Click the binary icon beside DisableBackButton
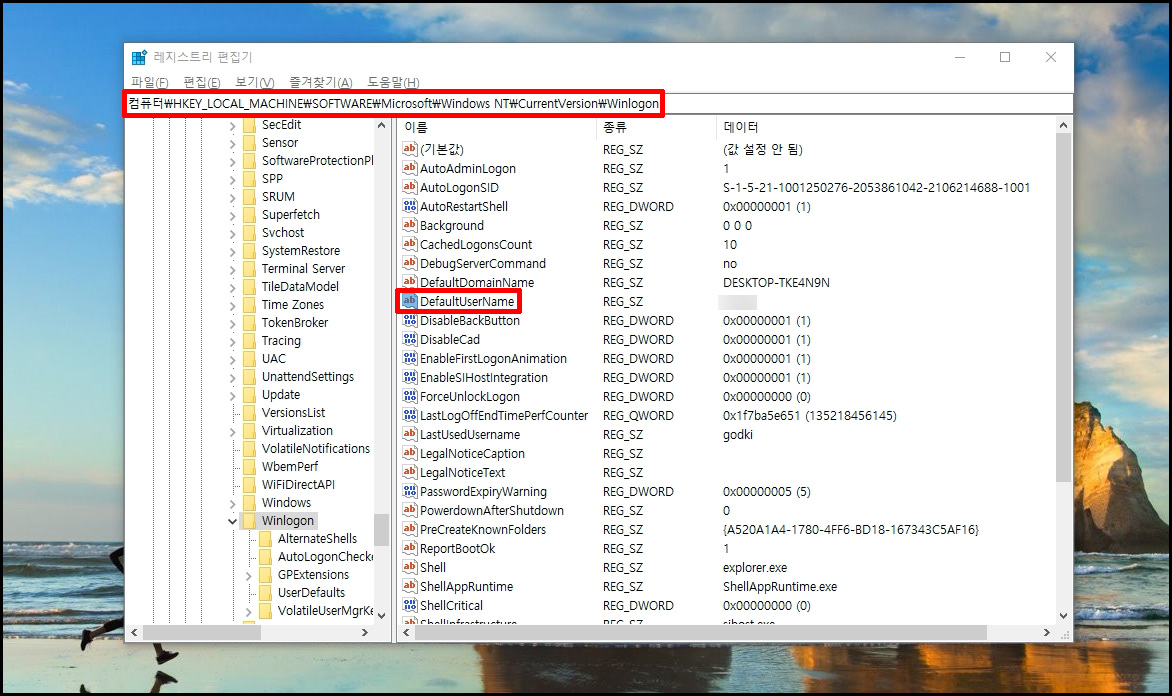 pyautogui.click(x=410, y=320)
